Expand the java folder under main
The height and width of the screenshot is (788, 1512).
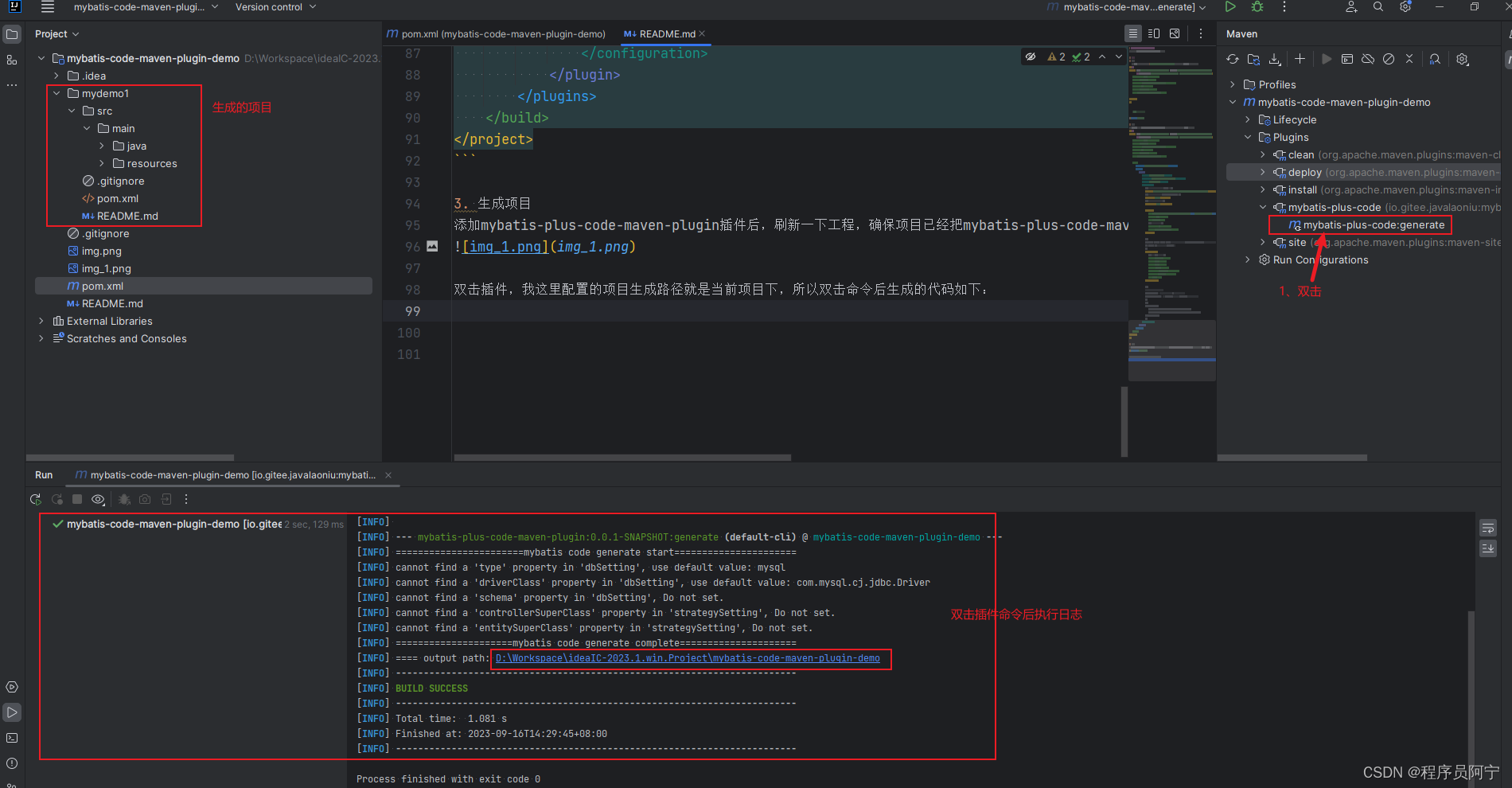pyautogui.click(x=102, y=146)
